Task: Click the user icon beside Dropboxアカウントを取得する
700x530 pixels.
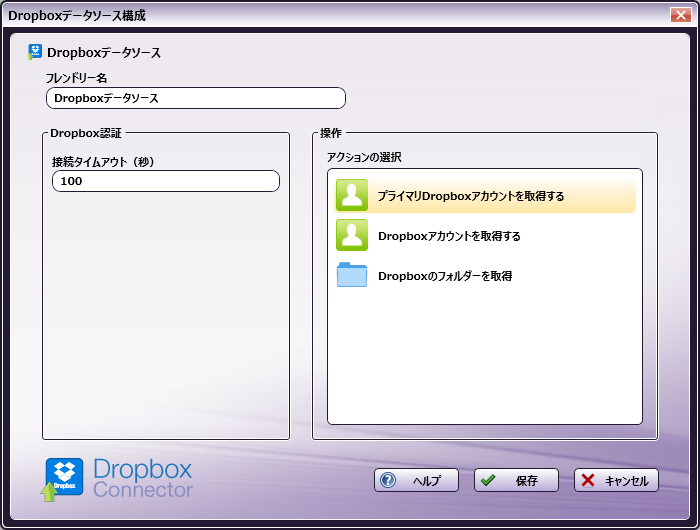Action: pos(352,235)
